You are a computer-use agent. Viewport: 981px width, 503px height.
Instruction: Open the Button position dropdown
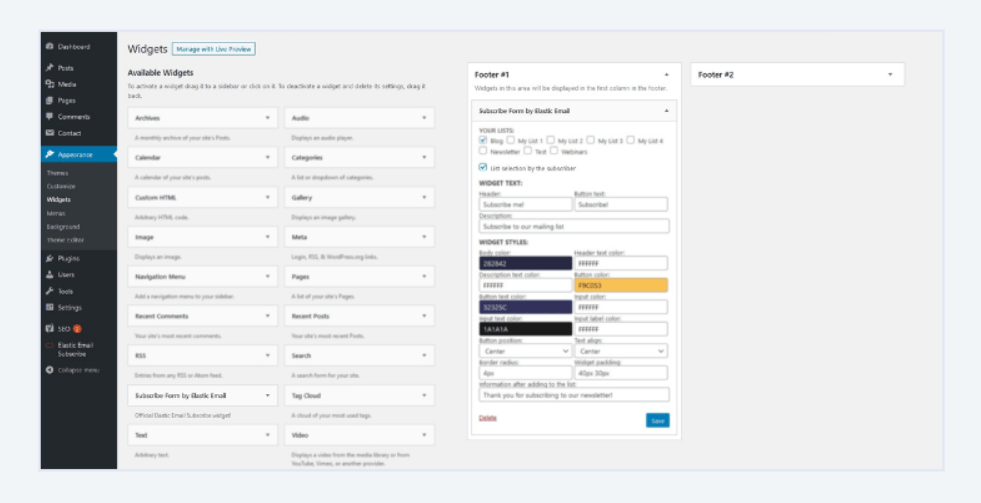pos(526,351)
